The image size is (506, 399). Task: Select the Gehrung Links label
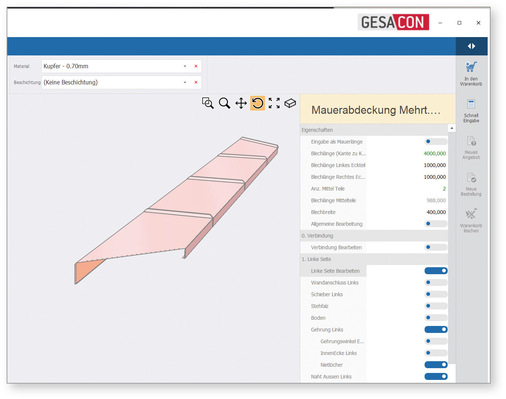pyautogui.click(x=327, y=329)
